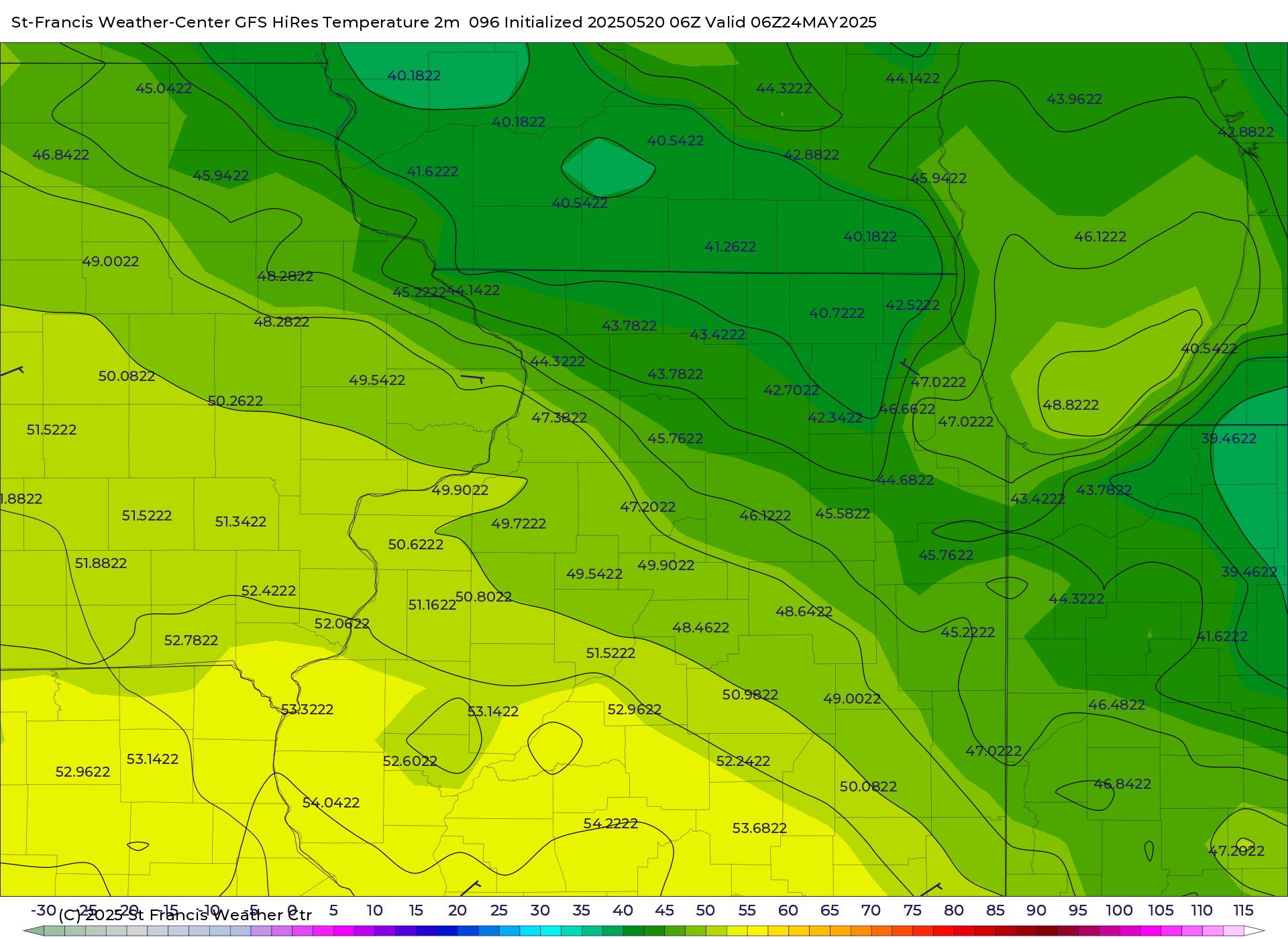The height and width of the screenshot is (939, 1288).
Task: Click the 55 label on the color scale
Action: pos(747,911)
